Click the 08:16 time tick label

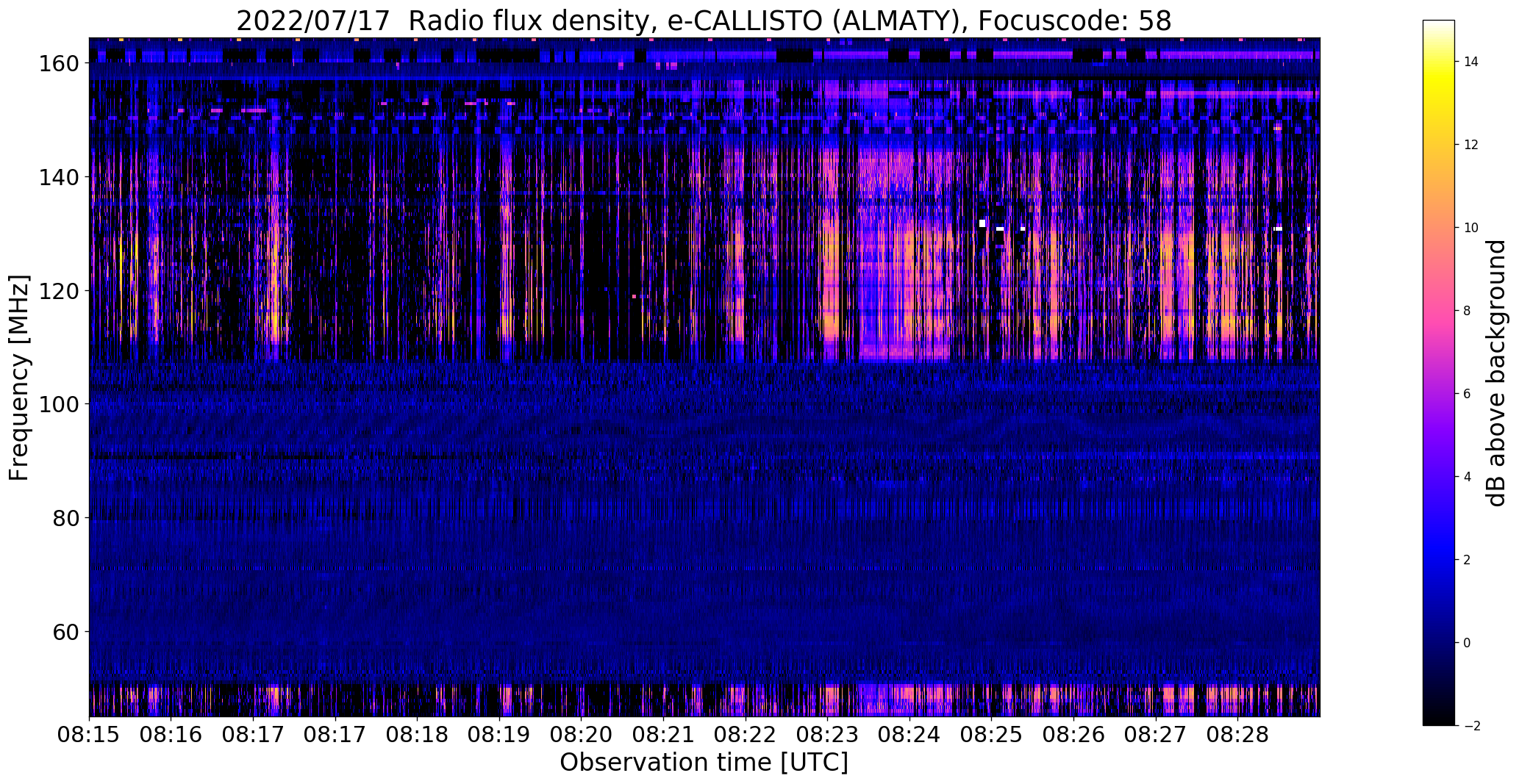[171, 736]
